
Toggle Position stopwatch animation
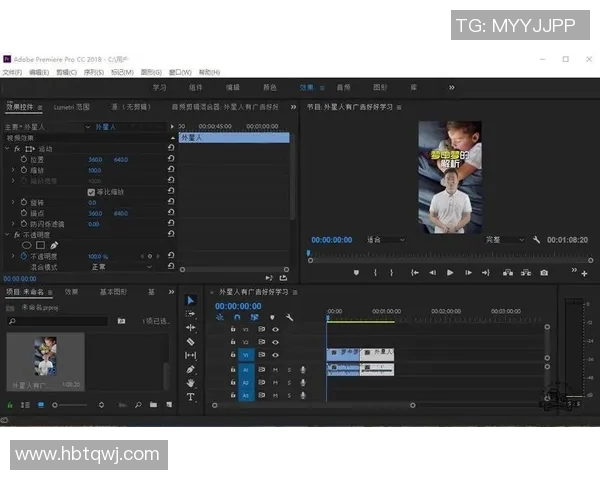[x=24, y=159]
